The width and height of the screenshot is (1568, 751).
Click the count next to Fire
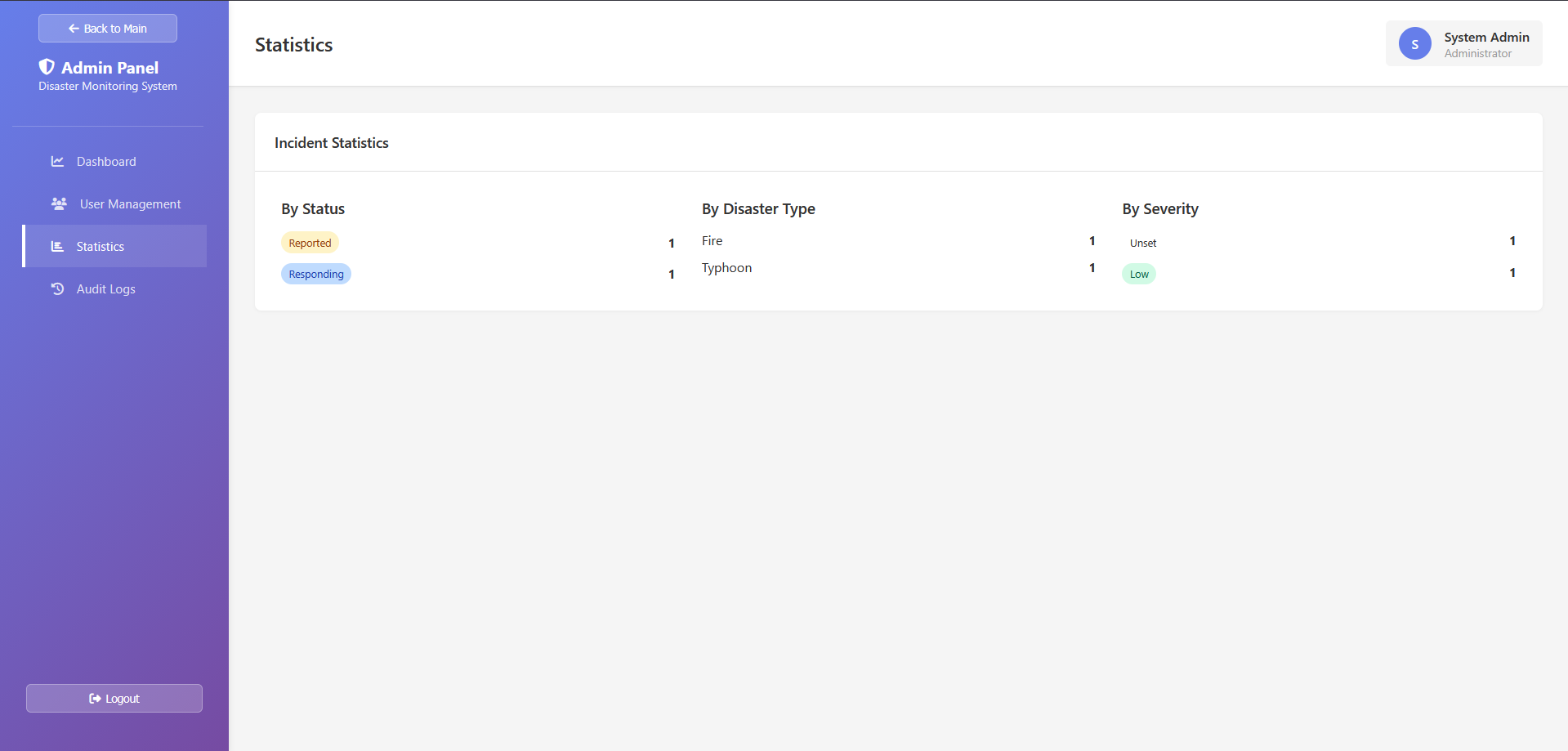[1092, 241]
